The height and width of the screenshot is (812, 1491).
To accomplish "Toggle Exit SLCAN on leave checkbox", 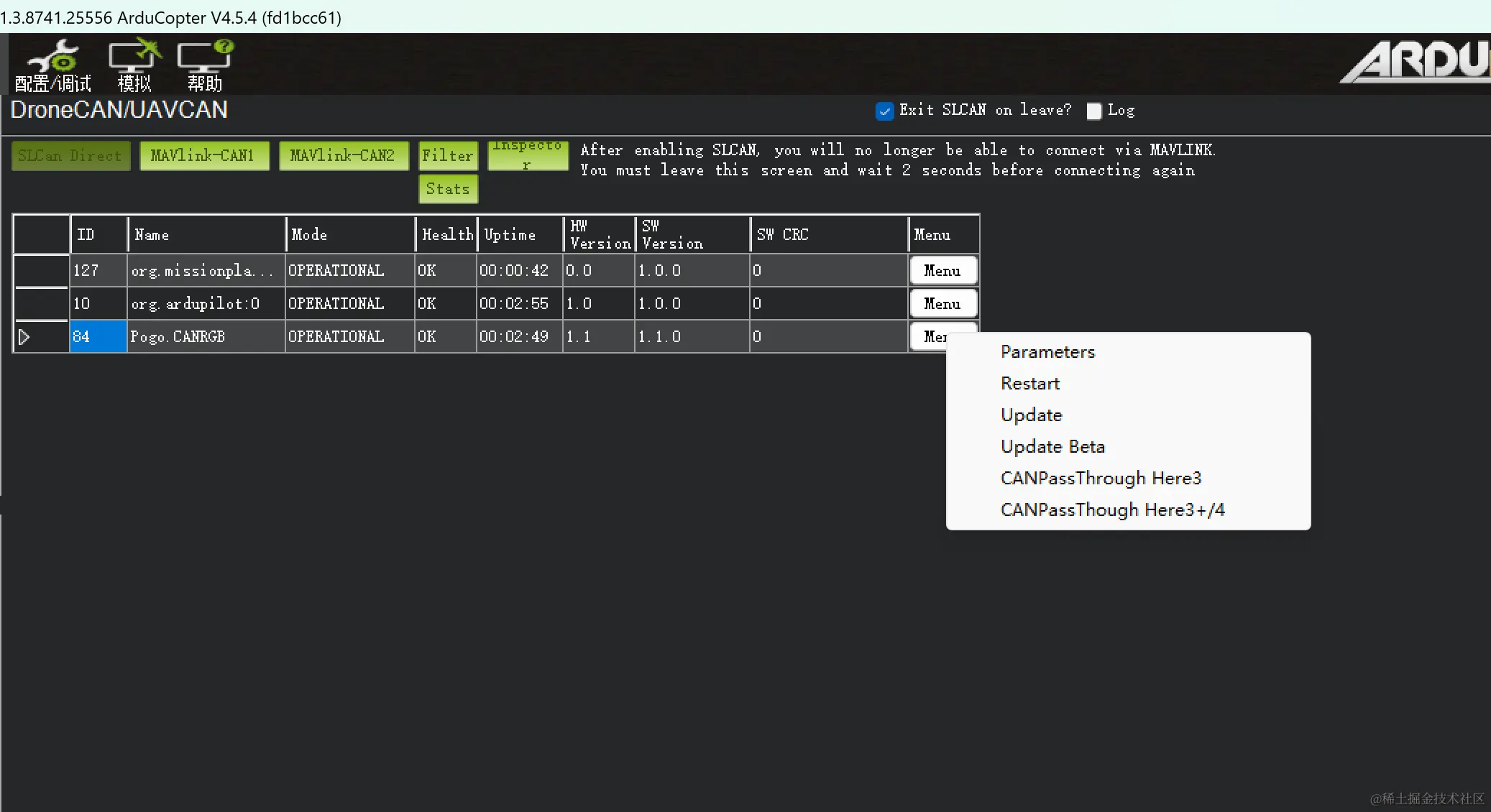I will point(884,111).
